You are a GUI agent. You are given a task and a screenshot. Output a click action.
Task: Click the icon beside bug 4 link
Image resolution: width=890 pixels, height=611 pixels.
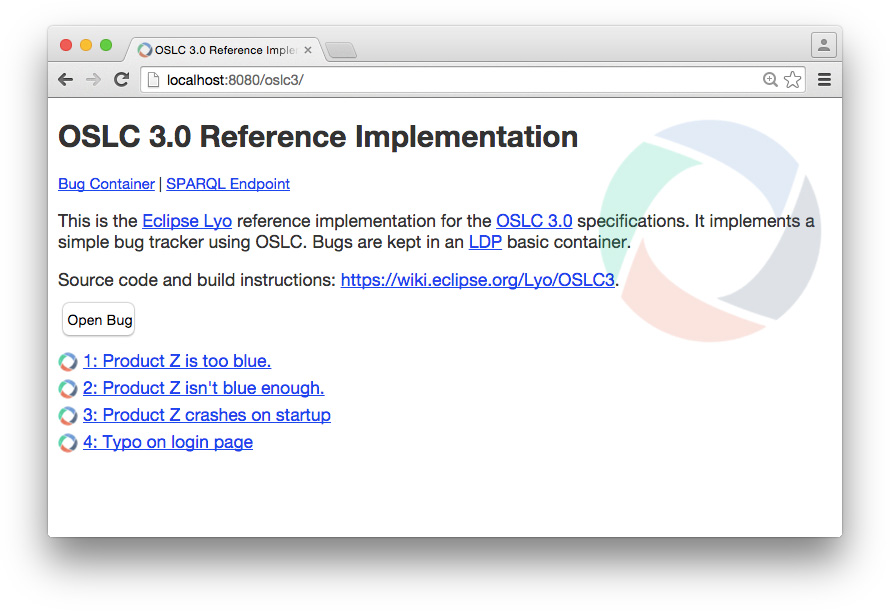[68, 443]
